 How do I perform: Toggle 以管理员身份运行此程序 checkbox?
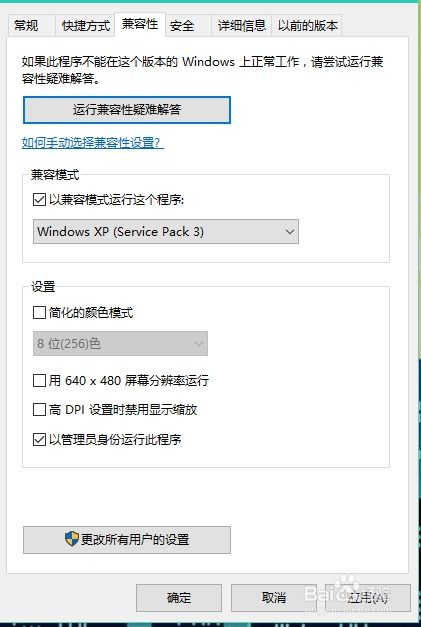39,439
